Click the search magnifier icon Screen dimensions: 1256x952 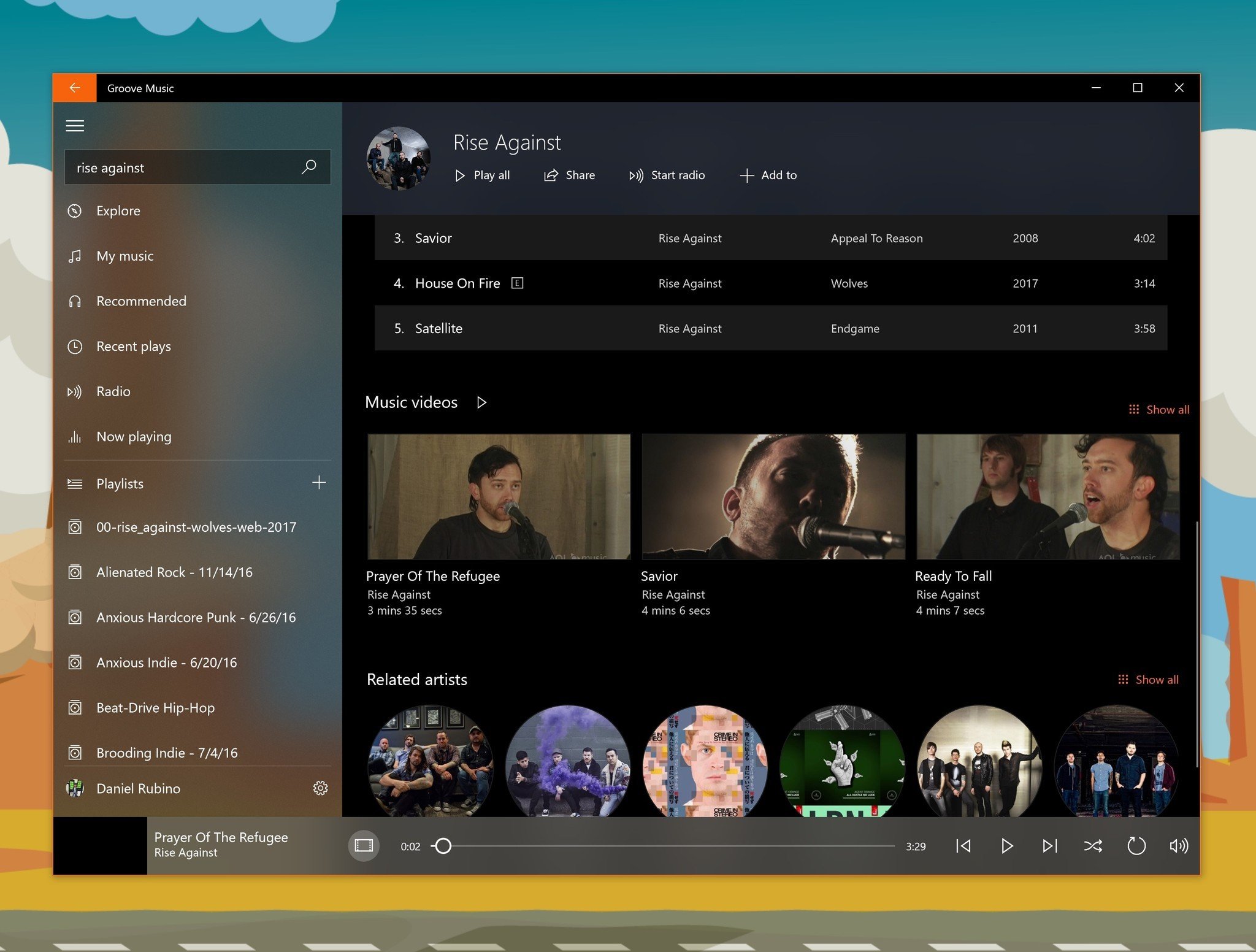pyautogui.click(x=309, y=167)
